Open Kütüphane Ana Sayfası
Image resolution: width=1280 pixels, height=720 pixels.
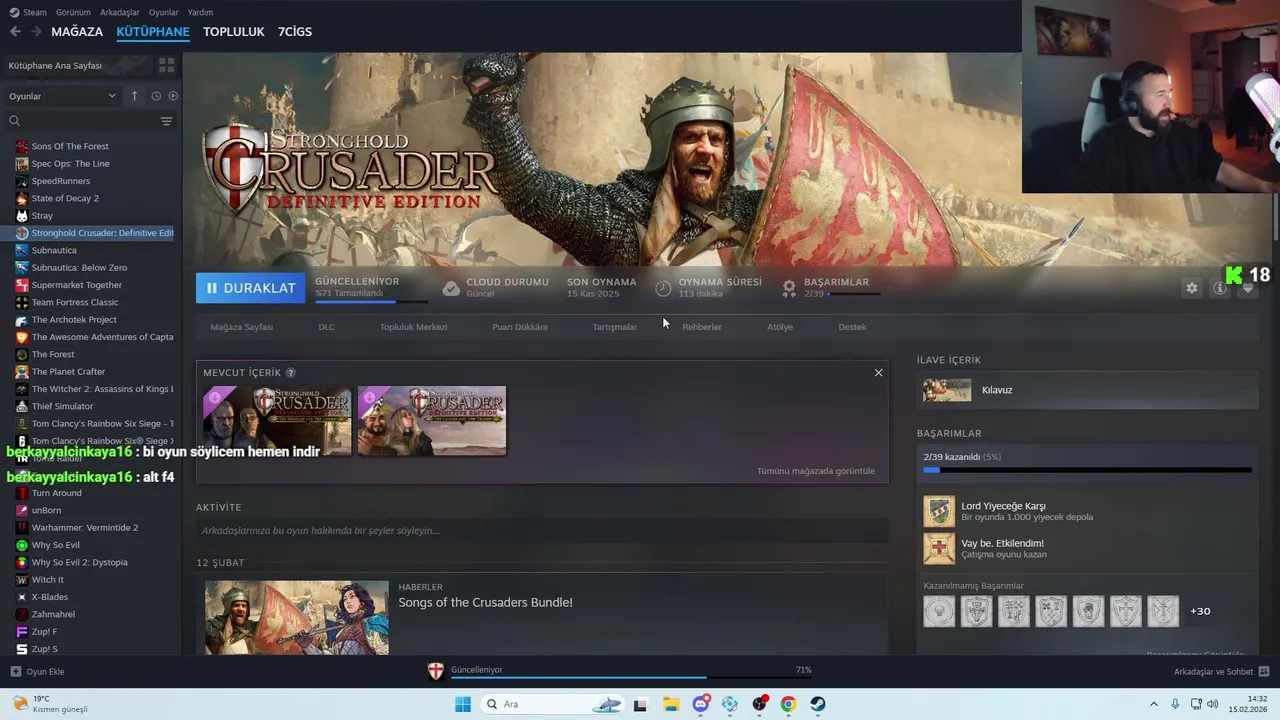[x=55, y=65]
